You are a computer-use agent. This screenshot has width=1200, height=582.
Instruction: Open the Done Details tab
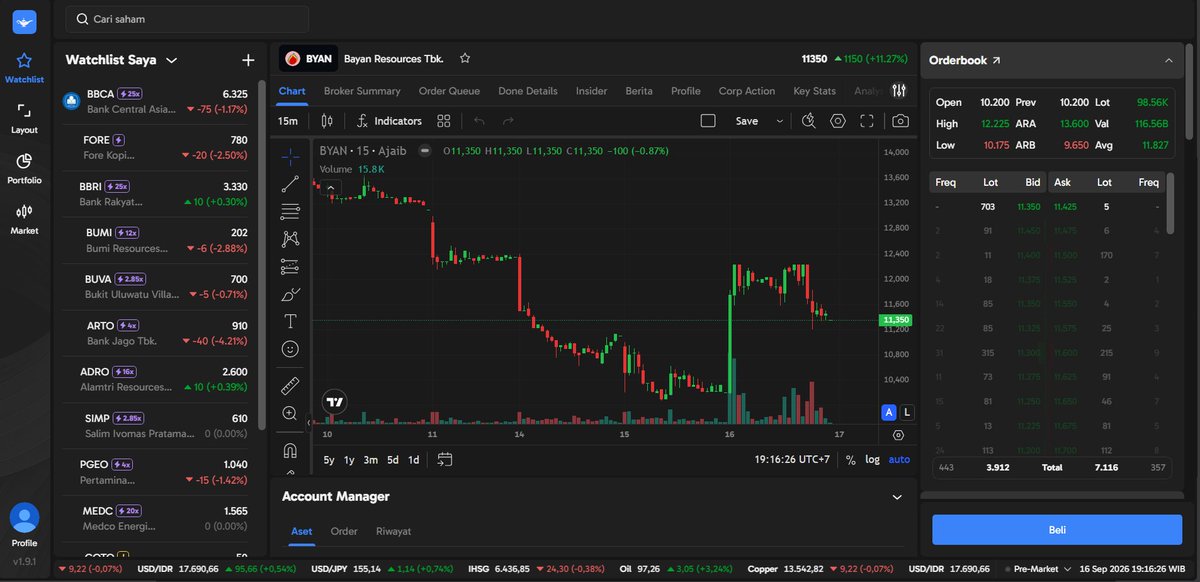[x=528, y=91]
